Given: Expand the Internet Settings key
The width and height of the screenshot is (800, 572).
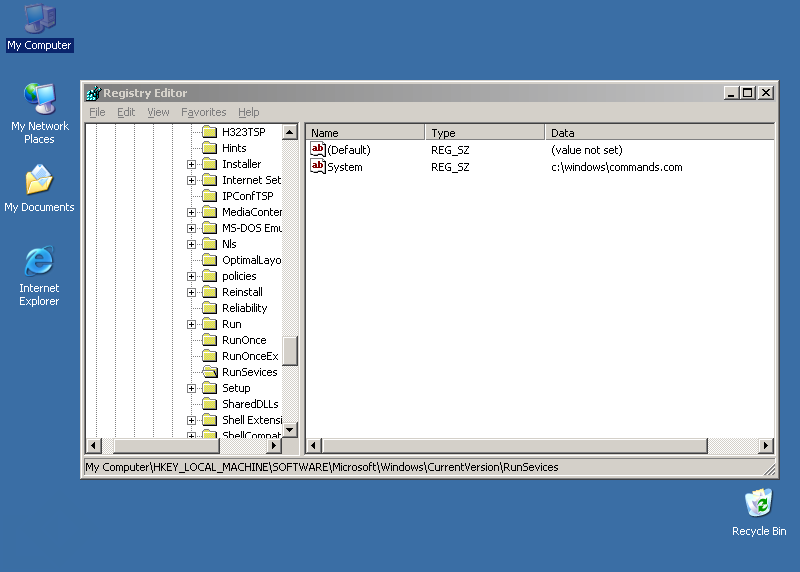Looking at the screenshot, I should click(x=191, y=180).
